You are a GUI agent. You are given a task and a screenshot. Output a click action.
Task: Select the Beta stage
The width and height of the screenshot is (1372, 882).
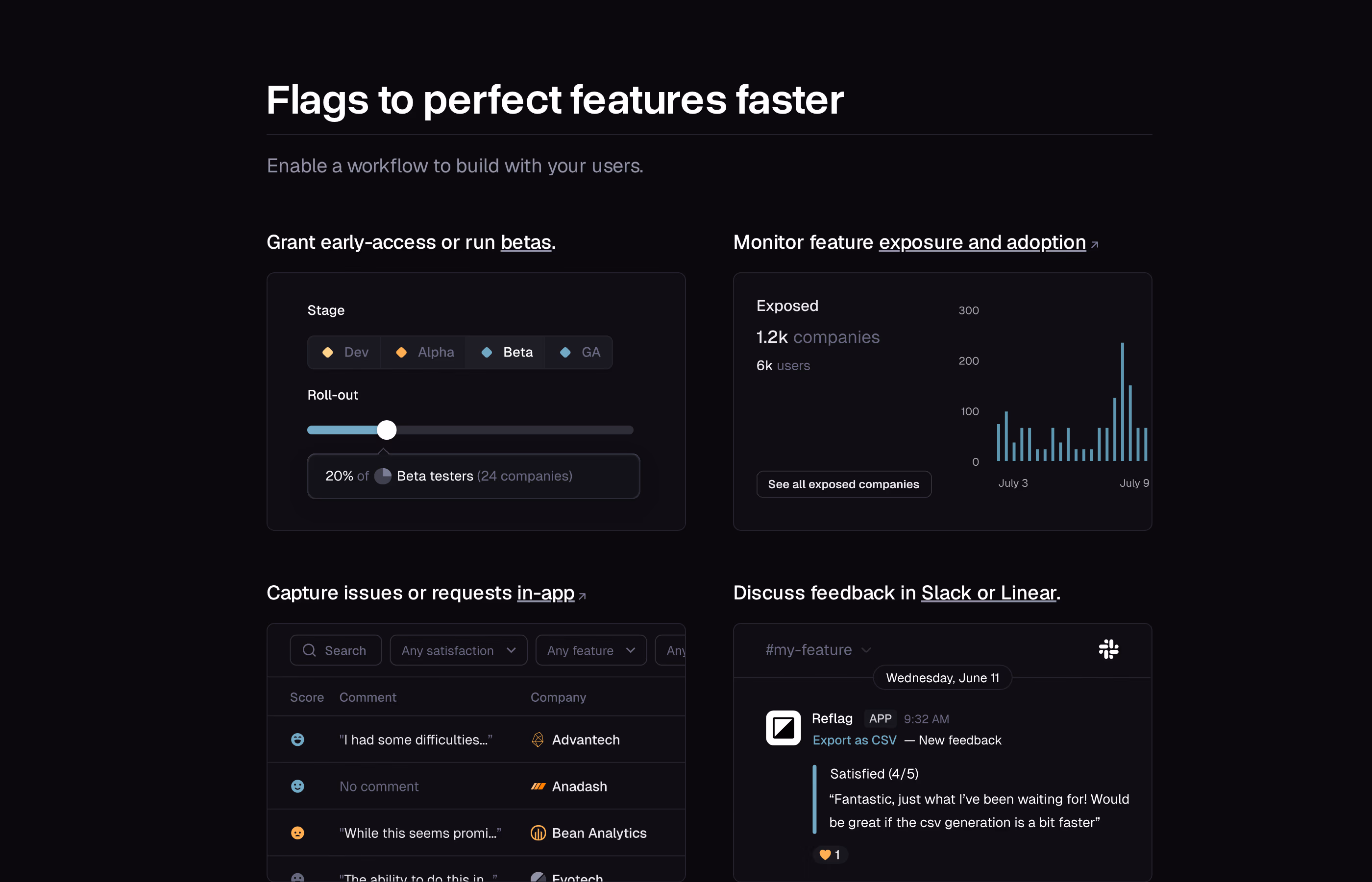[506, 352]
